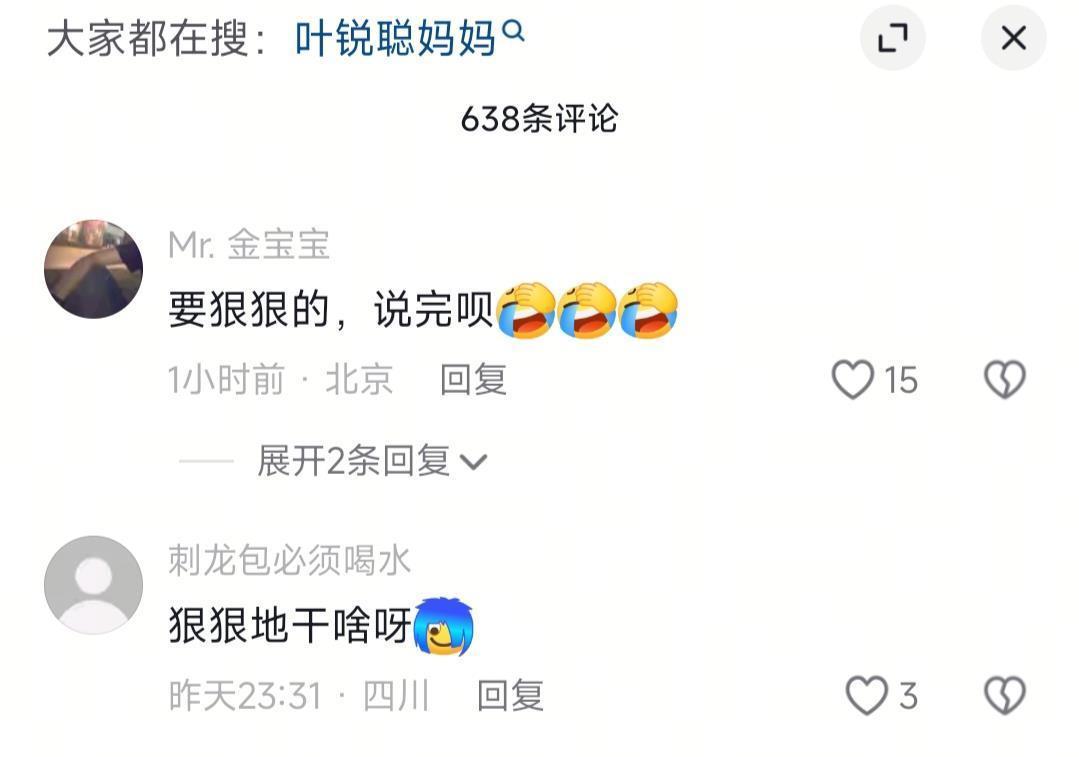The width and height of the screenshot is (1079, 757).
Task: Open Mr. 金宝宝's profile picture
Action: 94,269
